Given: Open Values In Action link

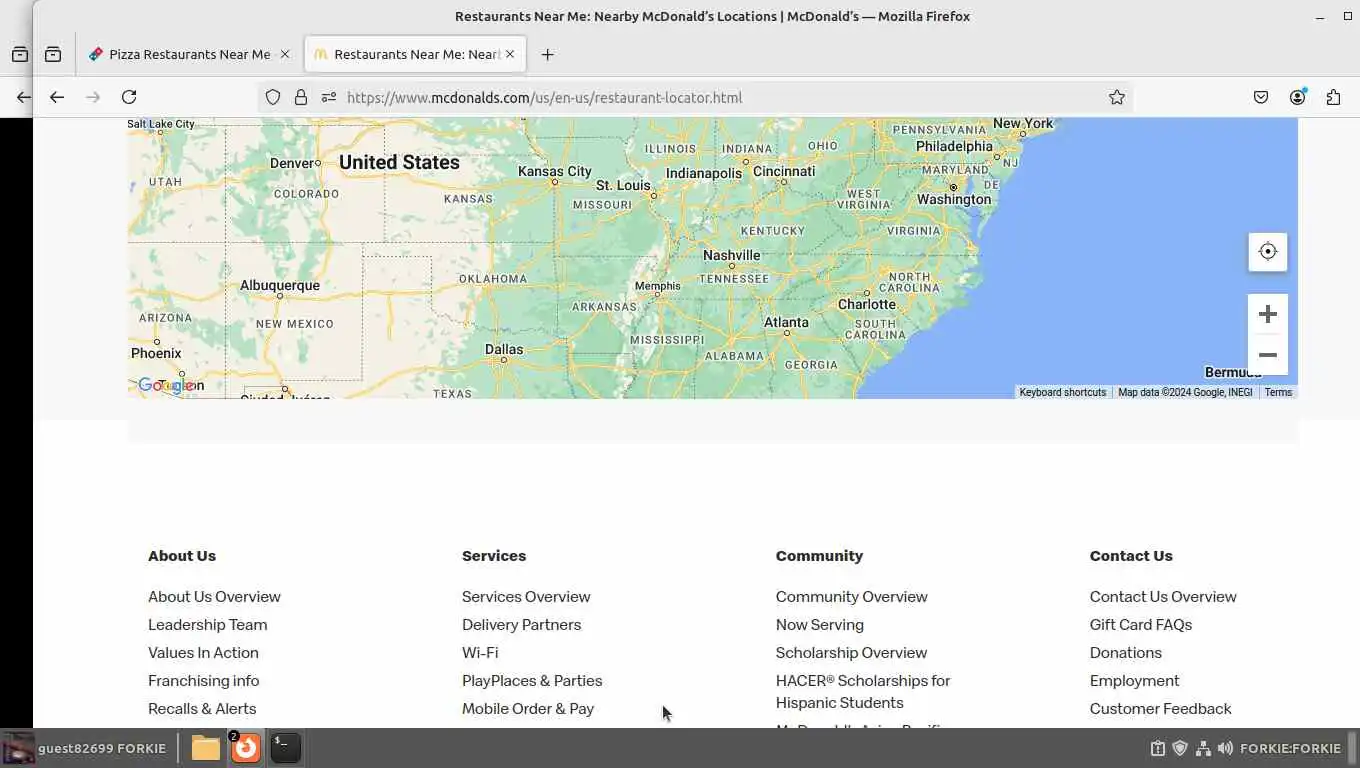Looking at the screenshot, I should pos(203,652).
